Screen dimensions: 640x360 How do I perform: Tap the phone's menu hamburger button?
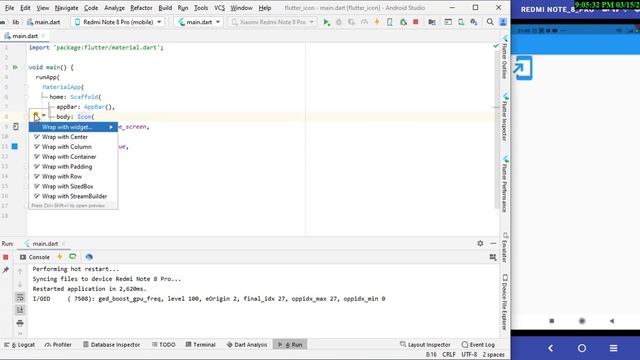tap(613, 348)
